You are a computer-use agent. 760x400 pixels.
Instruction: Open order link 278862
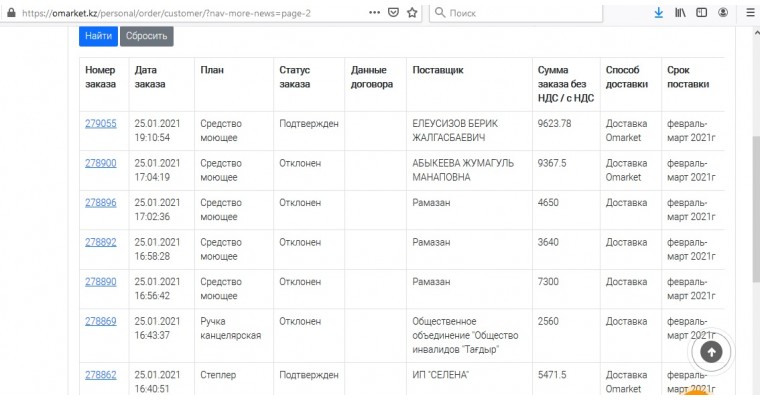pos(101,375)
